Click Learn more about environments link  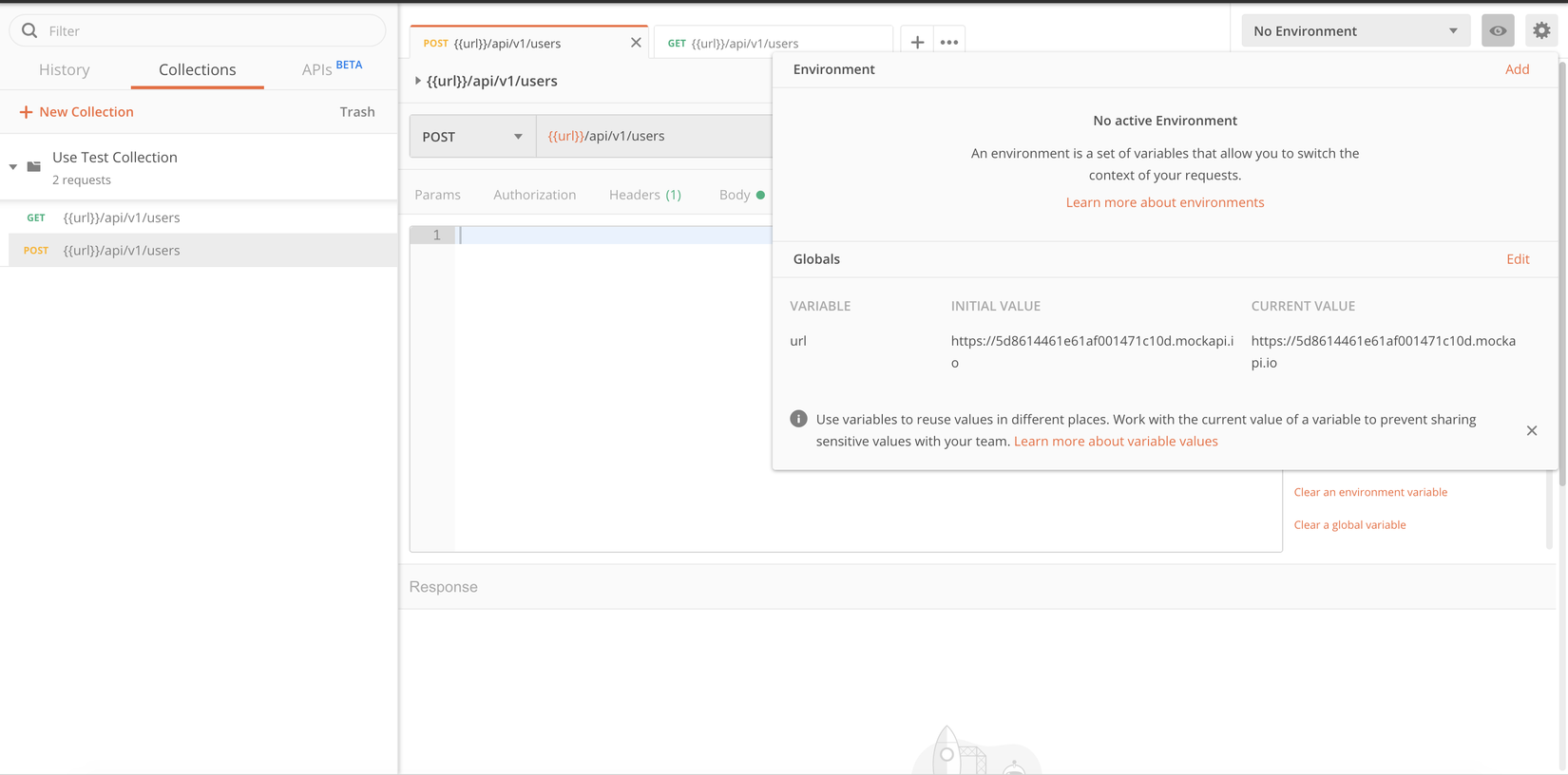[1164, 202]
